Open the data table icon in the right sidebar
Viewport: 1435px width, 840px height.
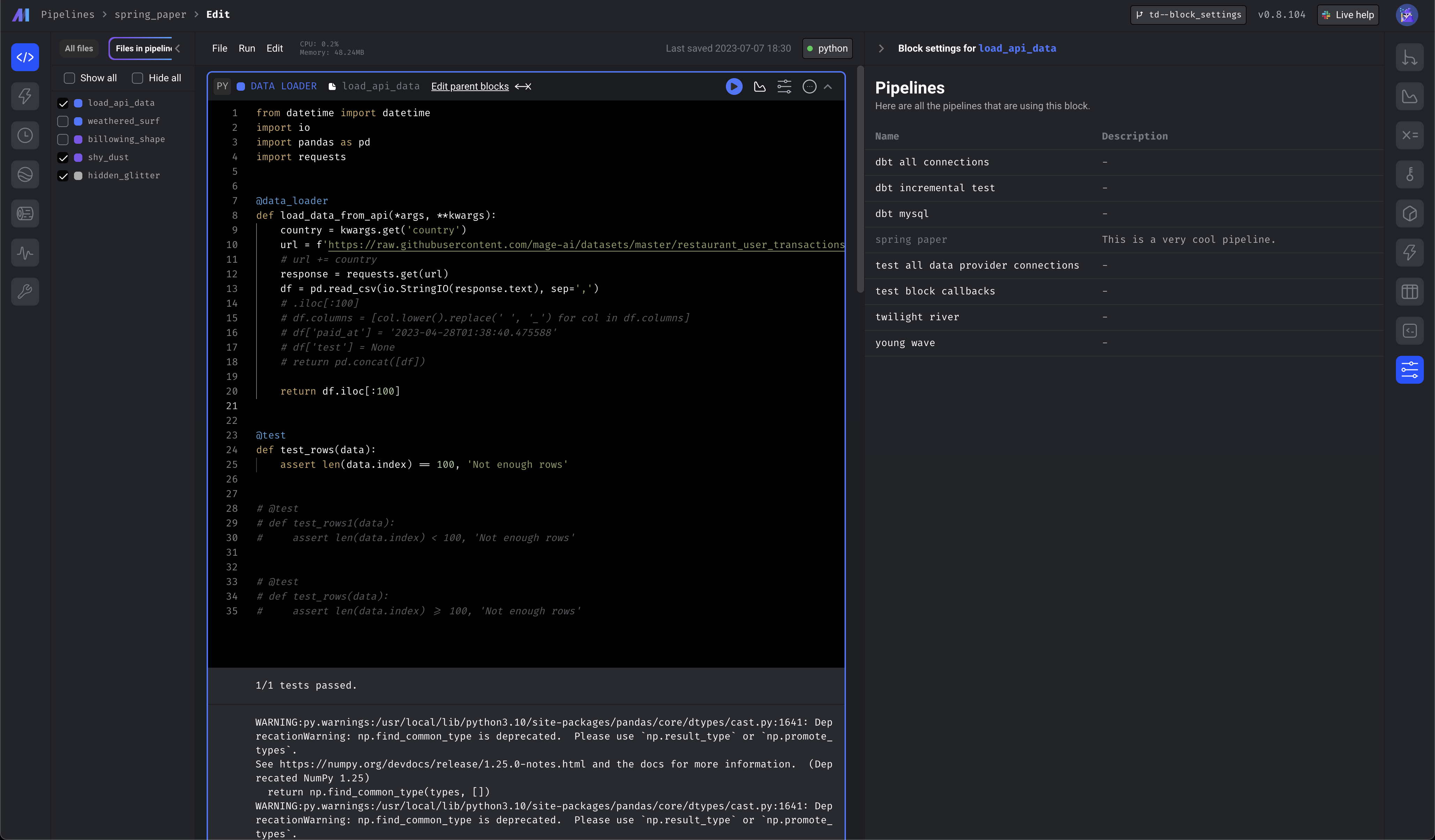[x=1410, y=291]
